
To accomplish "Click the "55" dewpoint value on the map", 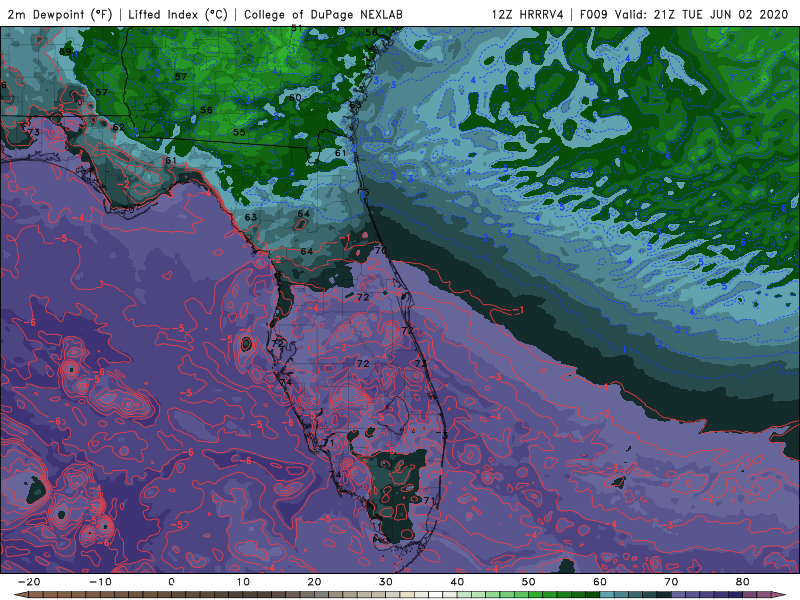I will coord(239,132).
